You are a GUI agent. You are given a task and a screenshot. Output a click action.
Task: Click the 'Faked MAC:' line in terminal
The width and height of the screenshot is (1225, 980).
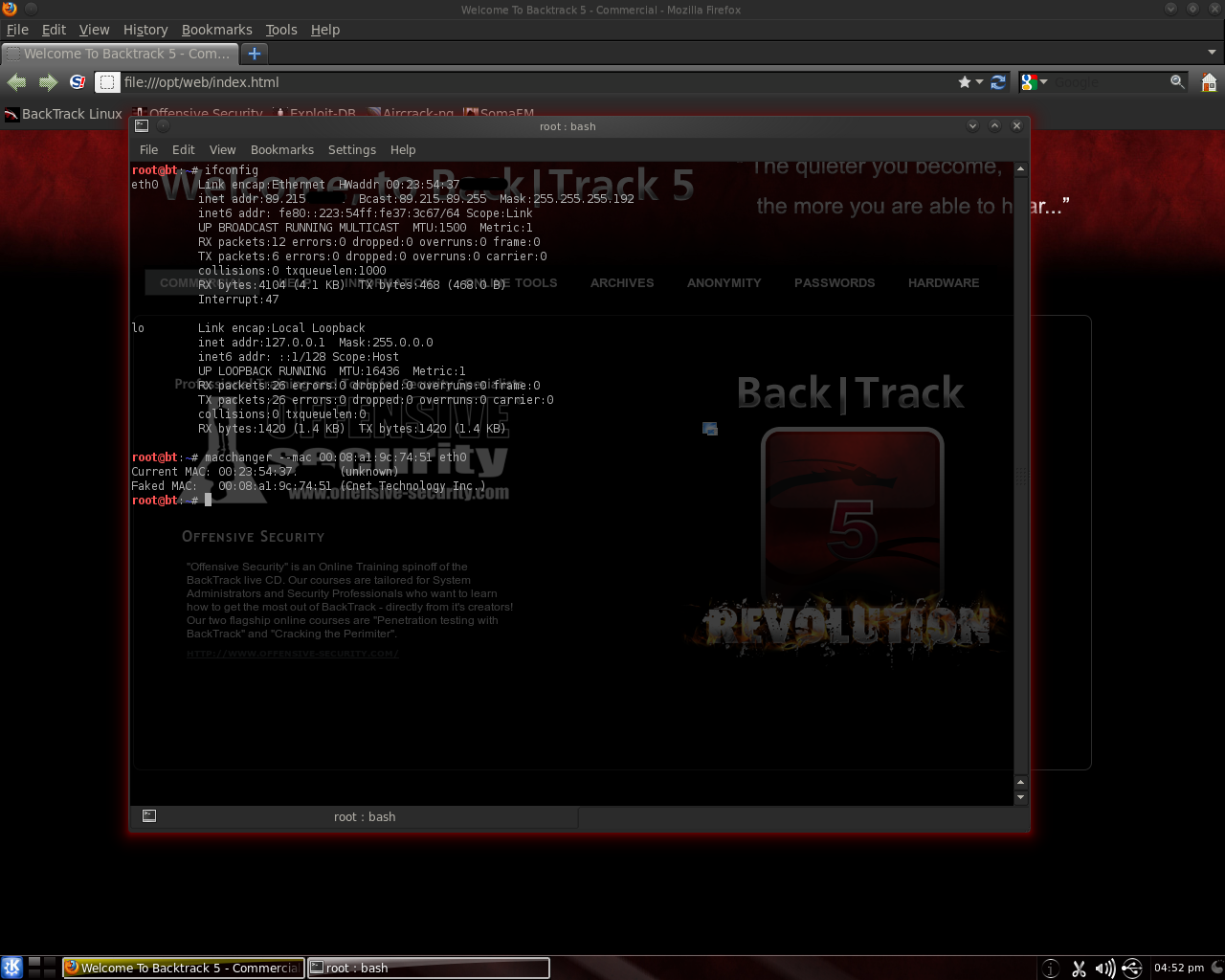click(308, 486)
